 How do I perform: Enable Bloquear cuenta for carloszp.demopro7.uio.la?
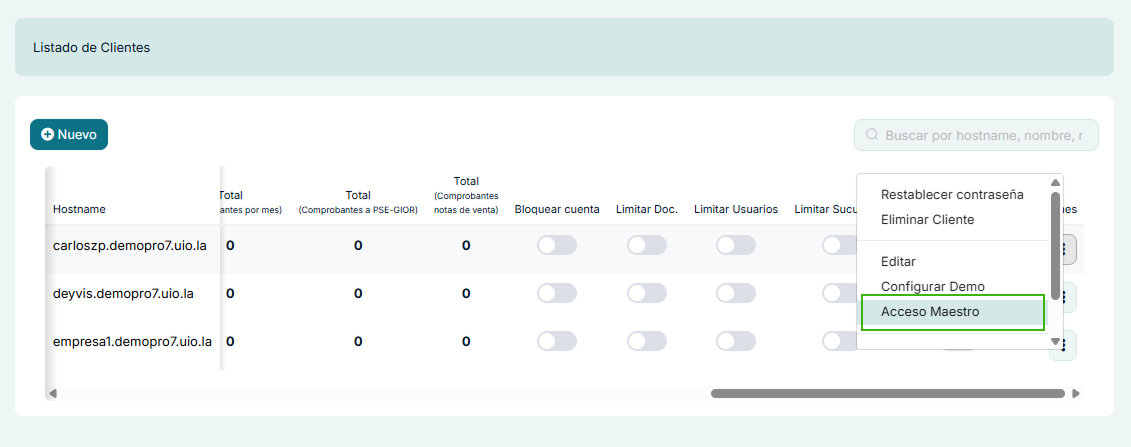click(x=557, y=245)
